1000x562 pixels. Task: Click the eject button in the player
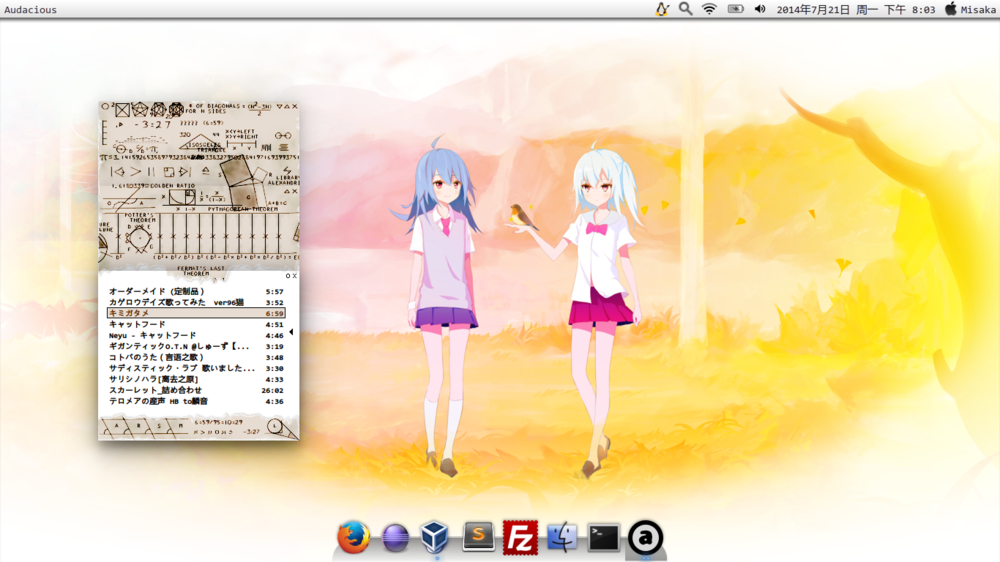pos(205,171)
